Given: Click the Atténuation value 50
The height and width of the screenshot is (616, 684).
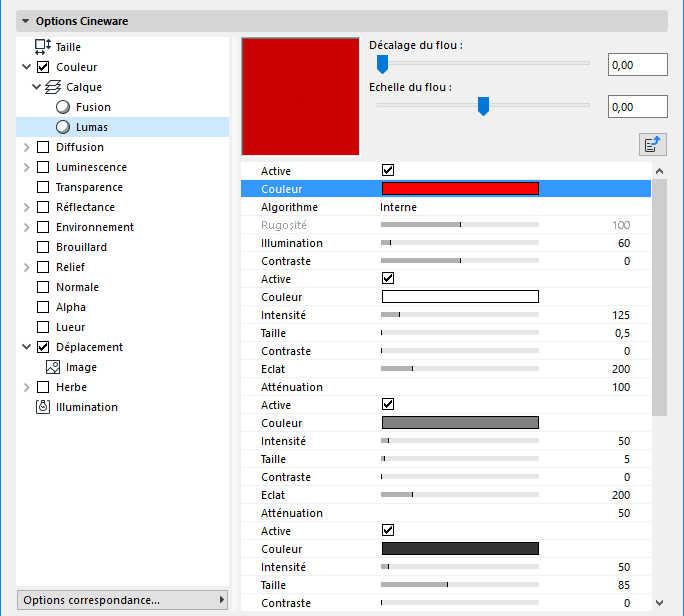Looking at the screenshot, I should pyautogui.click(x=624, y=513).
